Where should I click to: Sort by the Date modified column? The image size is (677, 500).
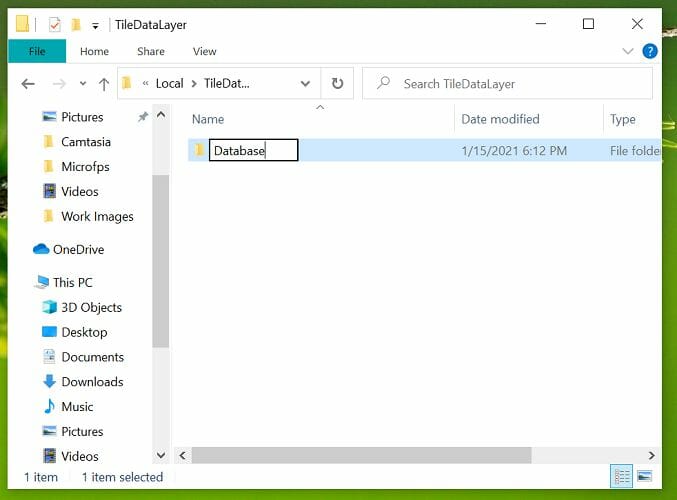(500, 119)
